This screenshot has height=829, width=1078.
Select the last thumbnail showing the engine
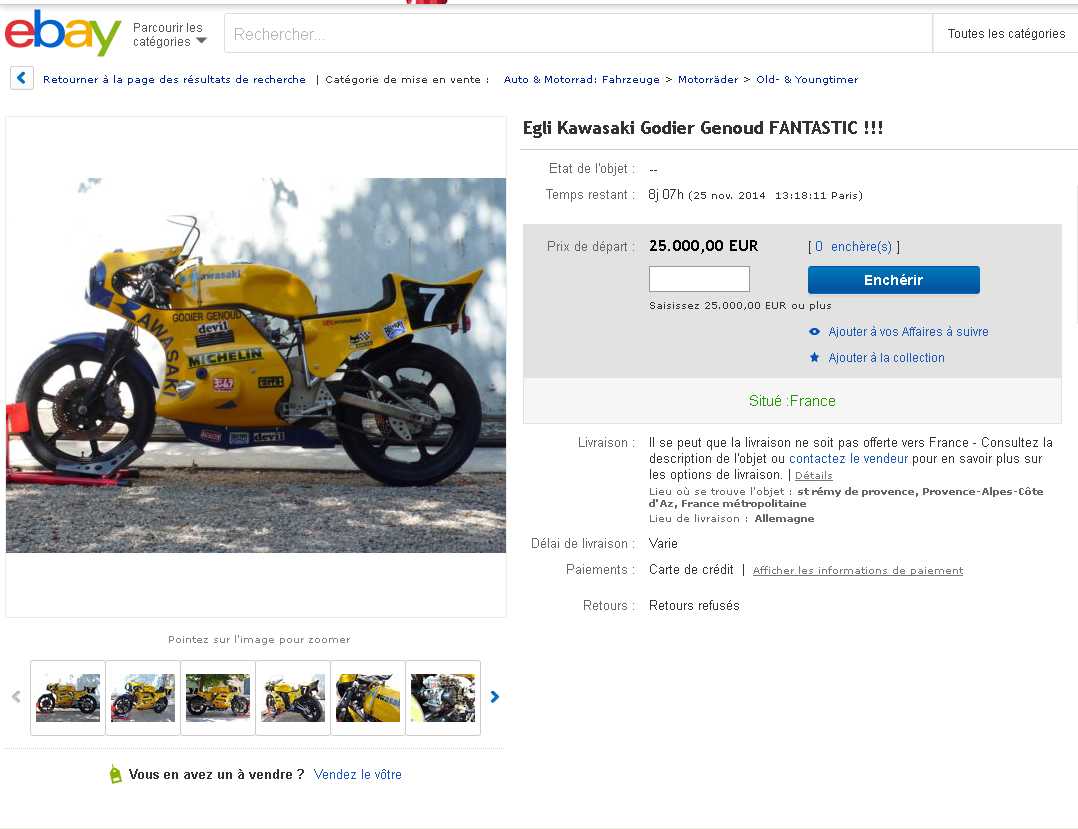tap(443, 698)
